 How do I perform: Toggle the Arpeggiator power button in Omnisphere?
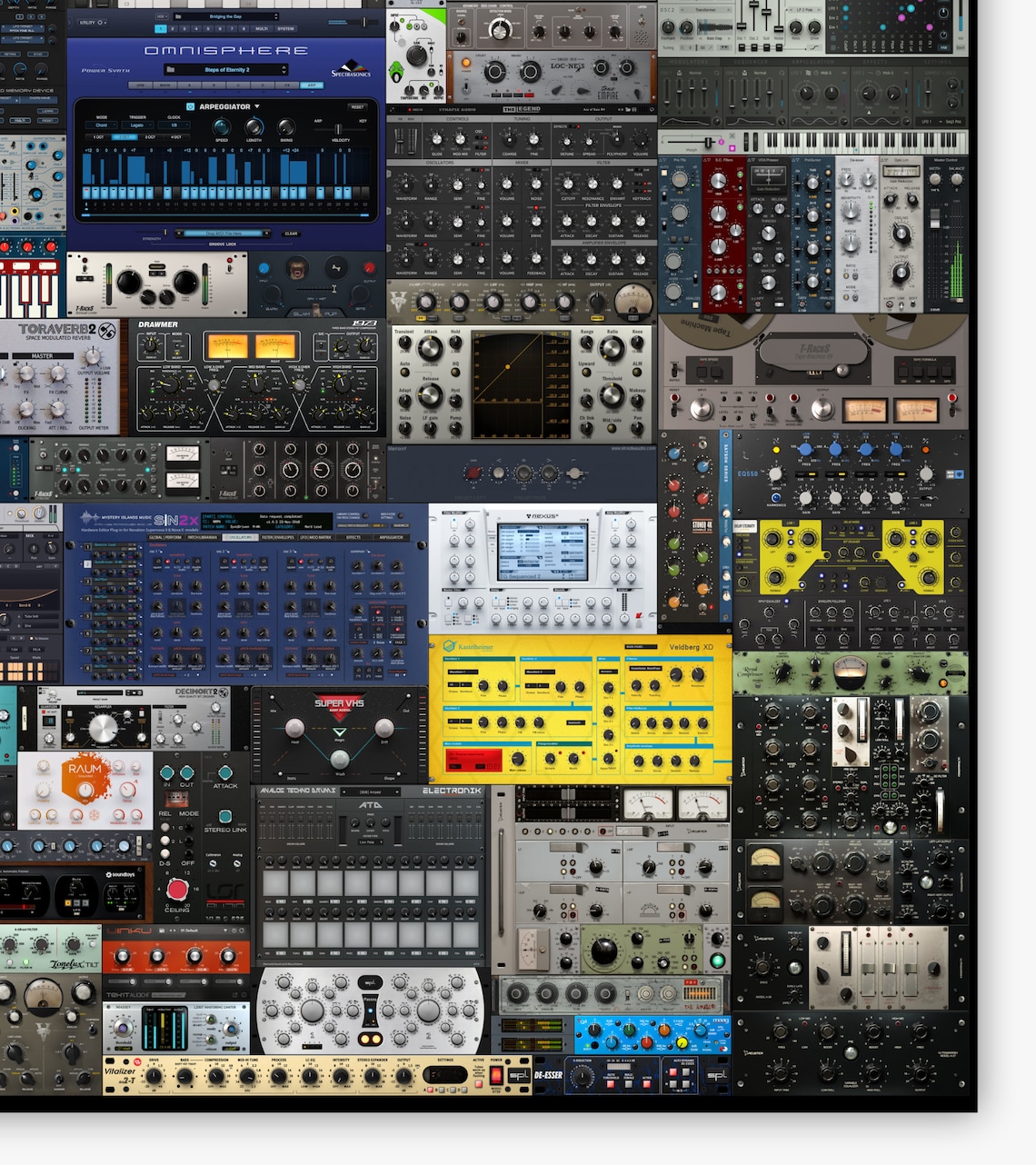tap(191, 106)
